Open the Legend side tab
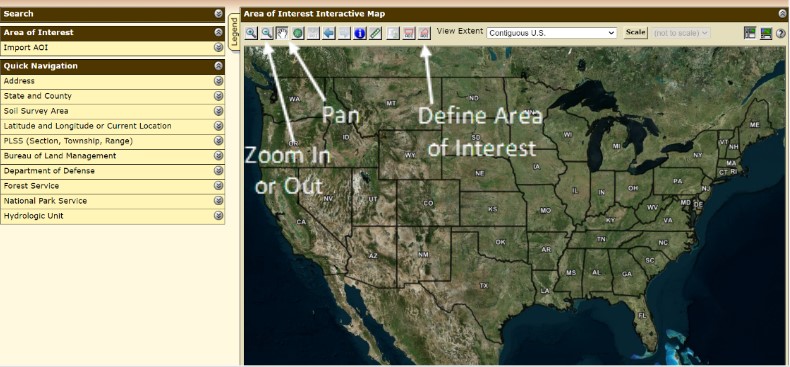The width and height of the screenshot is (790, 367). tap(233, 32)
